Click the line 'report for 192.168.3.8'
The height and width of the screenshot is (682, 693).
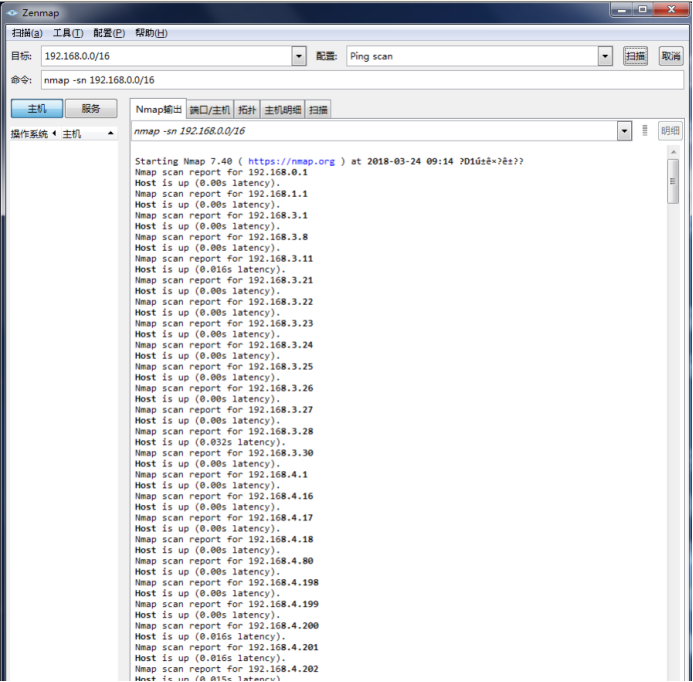pyautogui.click(x=221, y=237)
